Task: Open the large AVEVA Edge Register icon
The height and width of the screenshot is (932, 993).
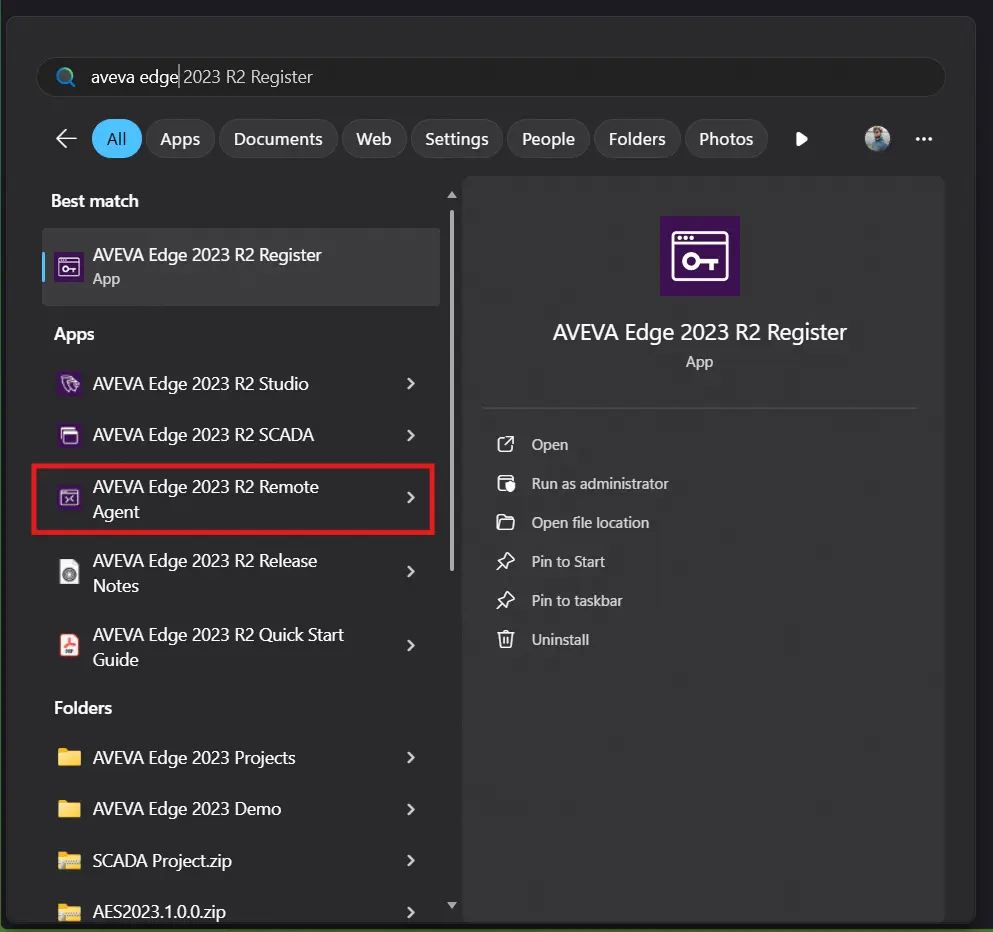Action: tap(699, 256)
